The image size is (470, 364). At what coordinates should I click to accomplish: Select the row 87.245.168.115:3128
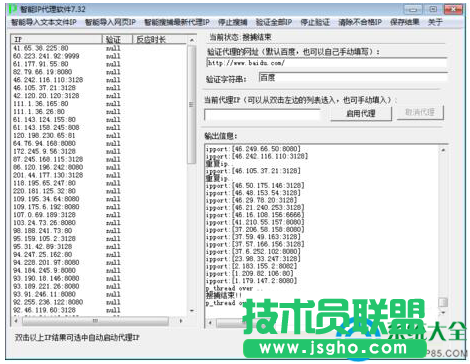pyautogui.click(x=48, y=159)
